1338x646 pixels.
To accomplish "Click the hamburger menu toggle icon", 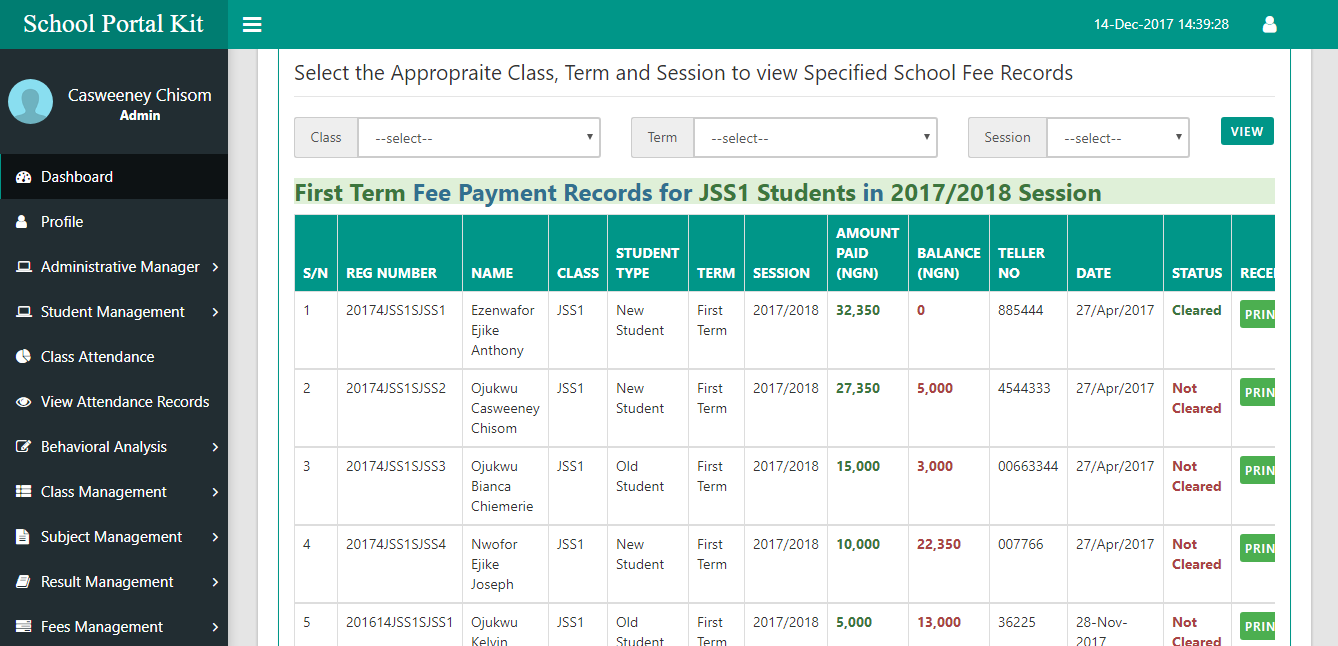I will [x=252, y=25].
